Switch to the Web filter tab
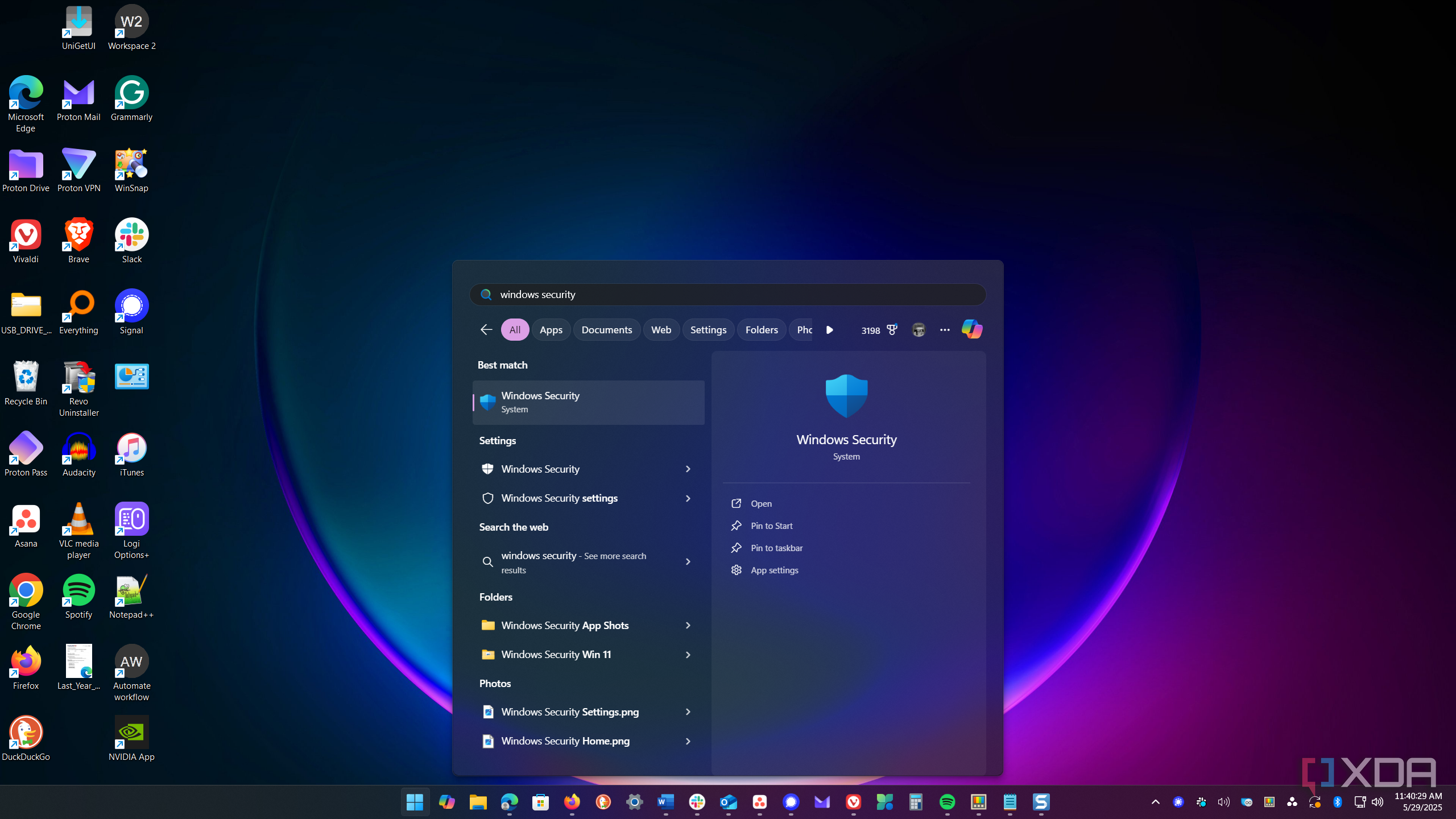 pos(661,330)
